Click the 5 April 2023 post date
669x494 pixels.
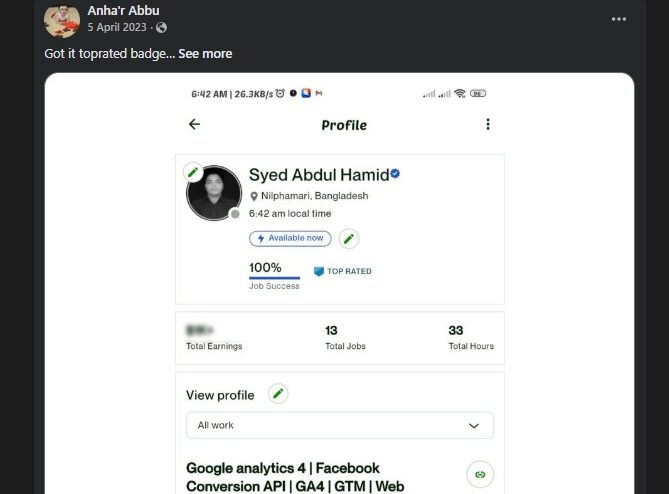point(119,27)
